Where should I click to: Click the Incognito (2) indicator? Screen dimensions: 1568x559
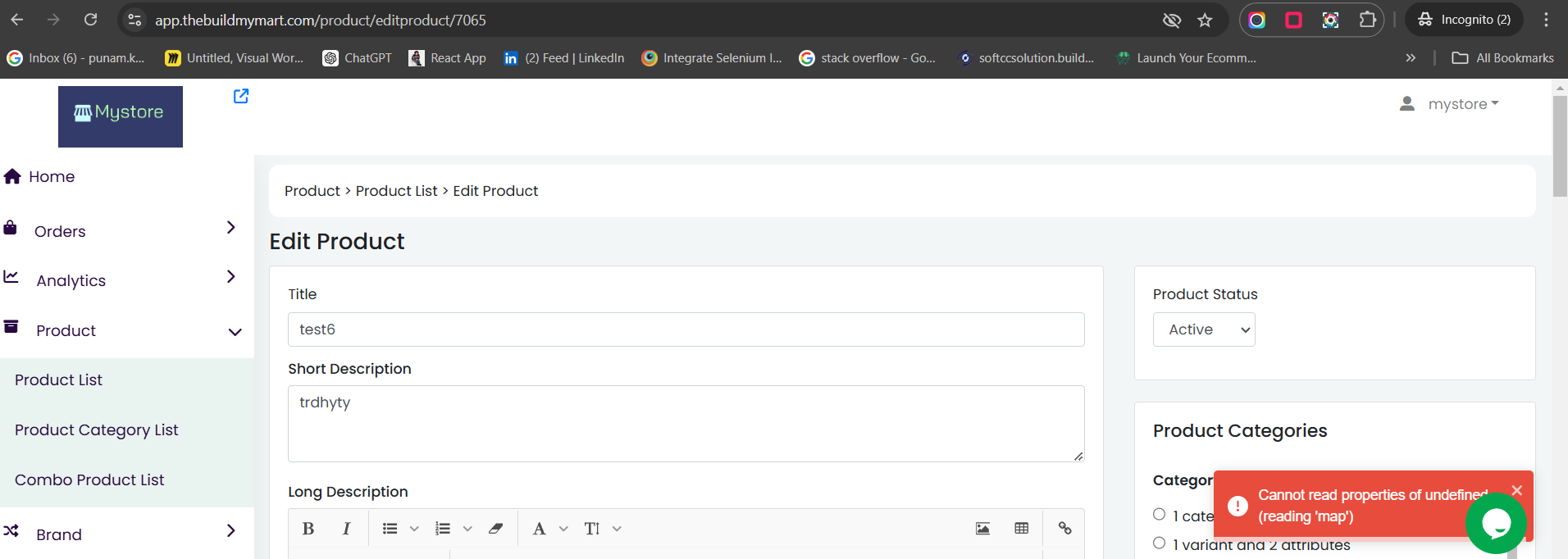(x=1464, y=20)
